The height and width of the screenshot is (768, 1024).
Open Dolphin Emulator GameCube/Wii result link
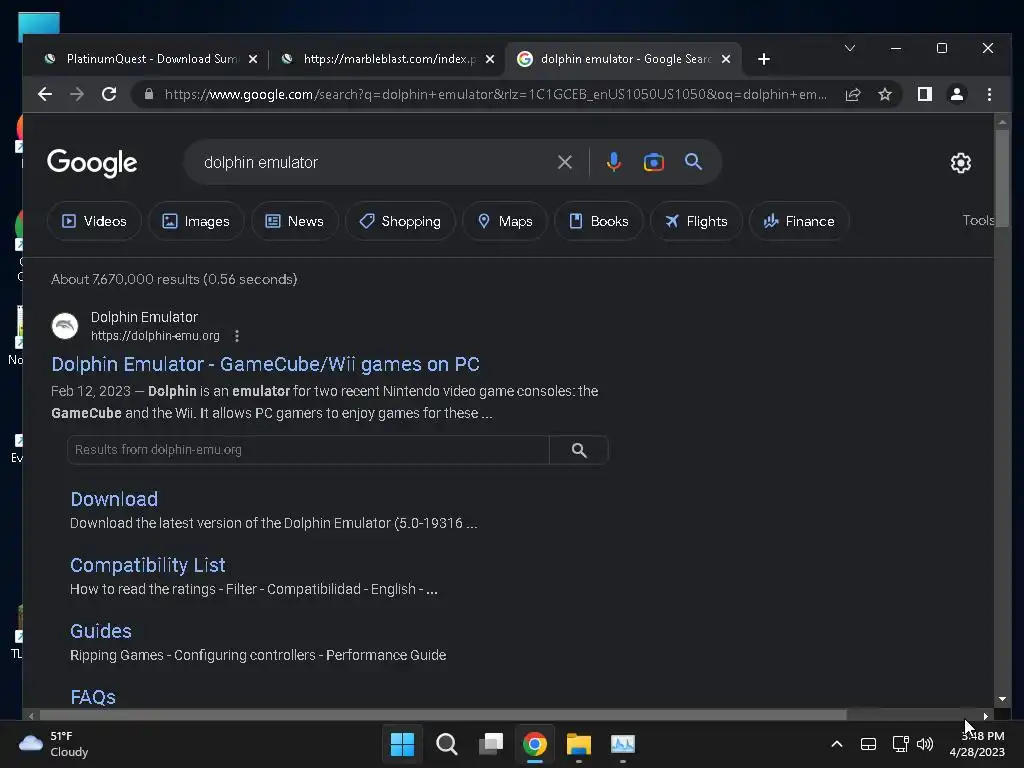(265, 364)
